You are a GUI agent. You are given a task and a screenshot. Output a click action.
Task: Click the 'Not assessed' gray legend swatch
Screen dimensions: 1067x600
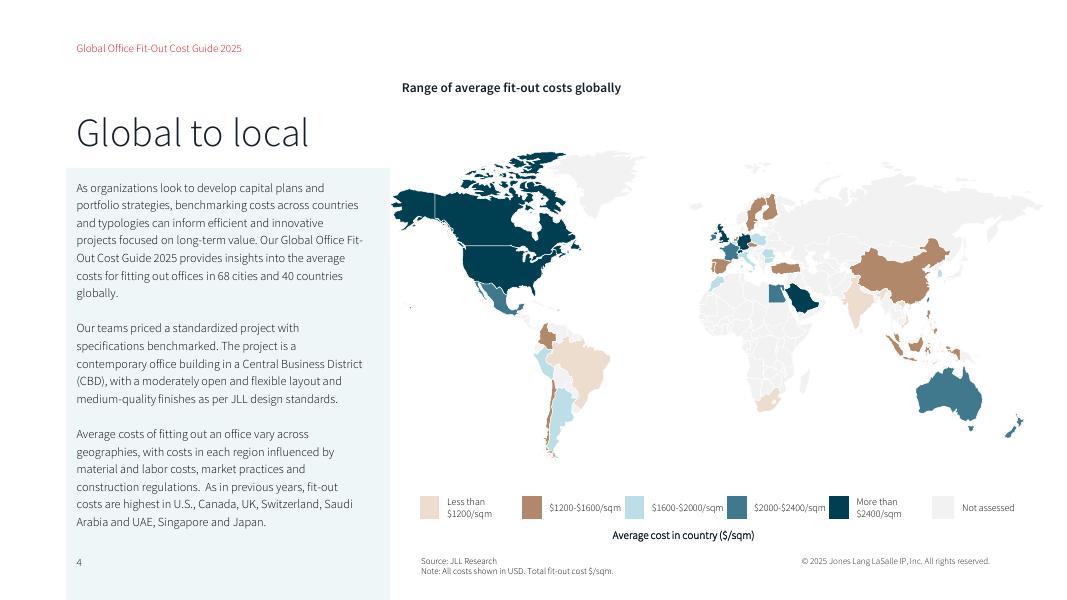point(942,507)
